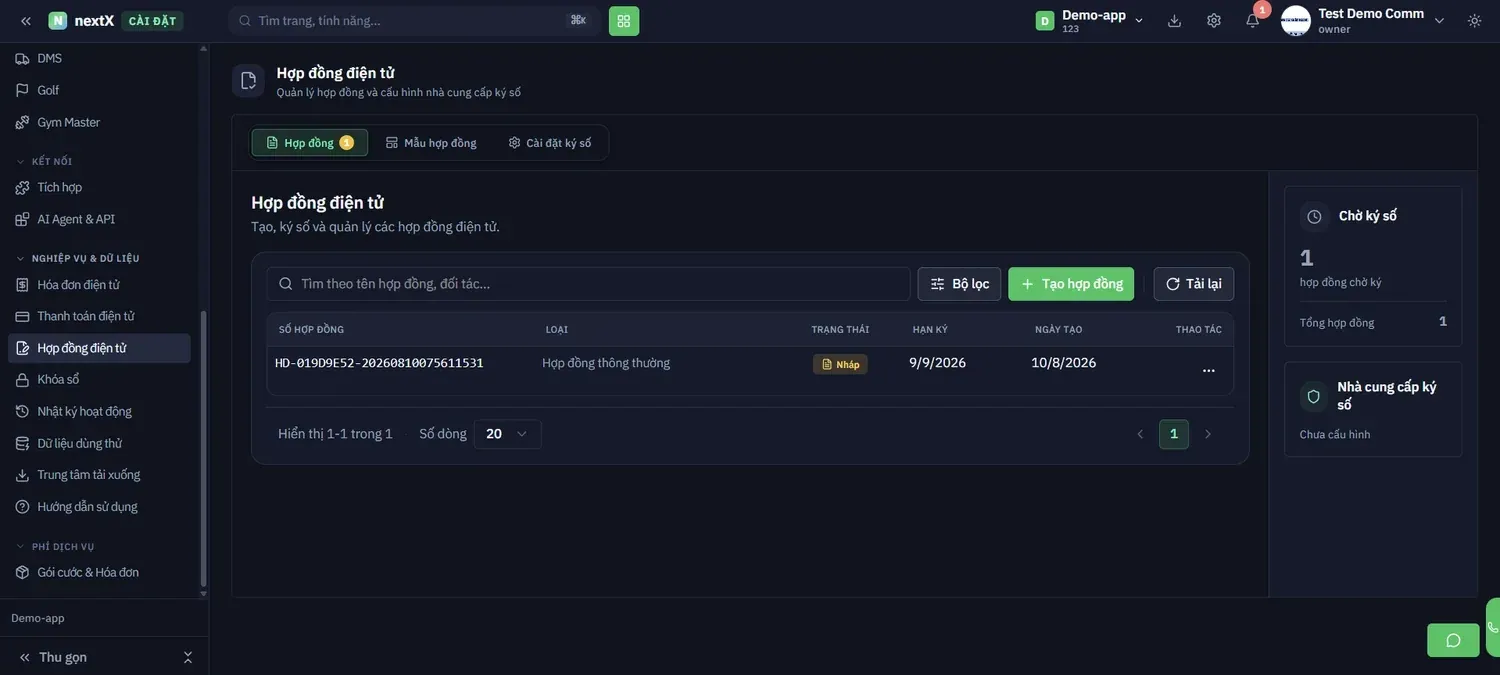
Task: Click the phone icon at right edge
Action: (1493, 627)
